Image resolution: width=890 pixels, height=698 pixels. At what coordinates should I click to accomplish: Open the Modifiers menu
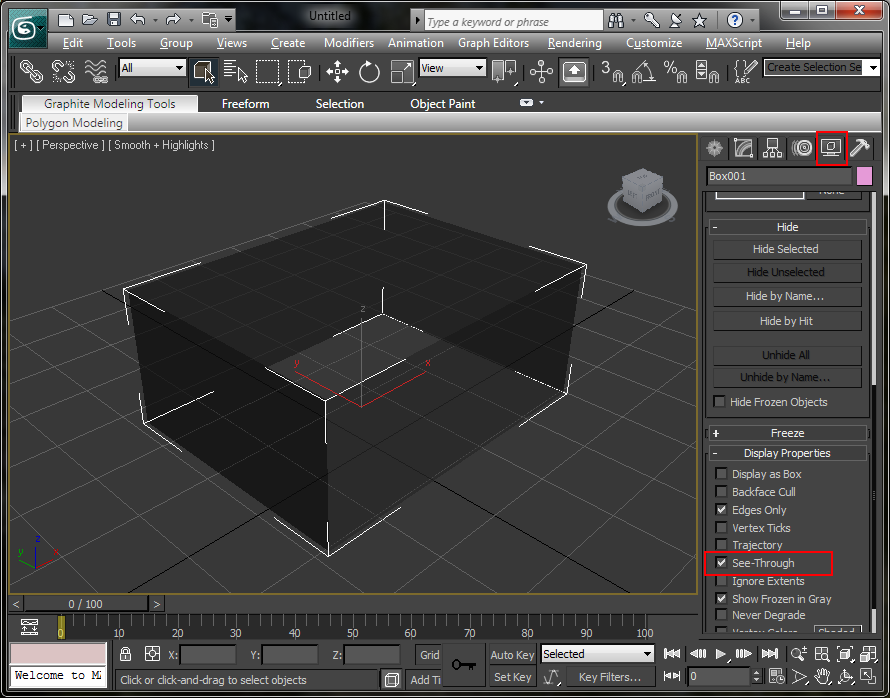348,43
